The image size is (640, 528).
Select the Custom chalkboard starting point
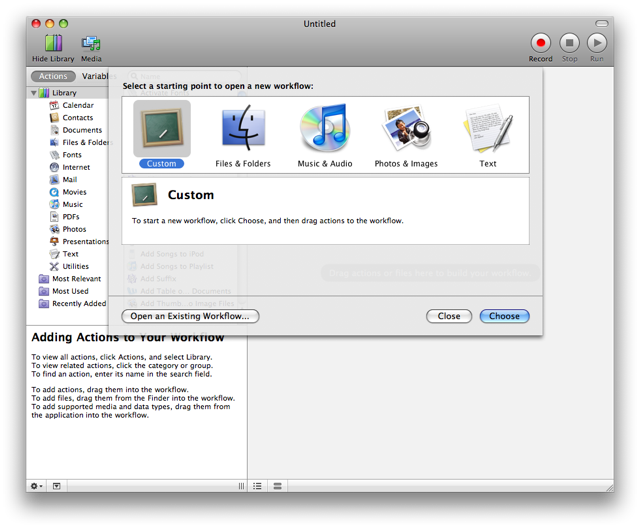pos(162,129)
